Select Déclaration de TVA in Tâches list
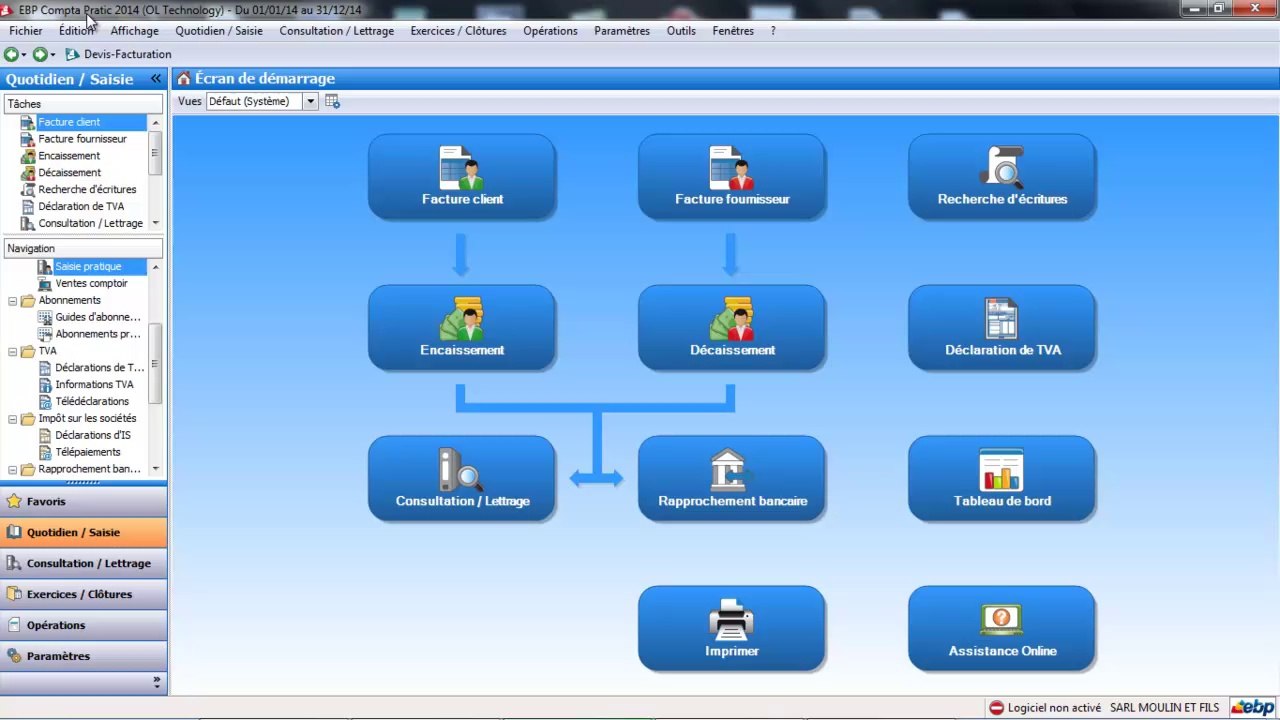The width and height of the screenshot is (1280, 720). (81, 206)
